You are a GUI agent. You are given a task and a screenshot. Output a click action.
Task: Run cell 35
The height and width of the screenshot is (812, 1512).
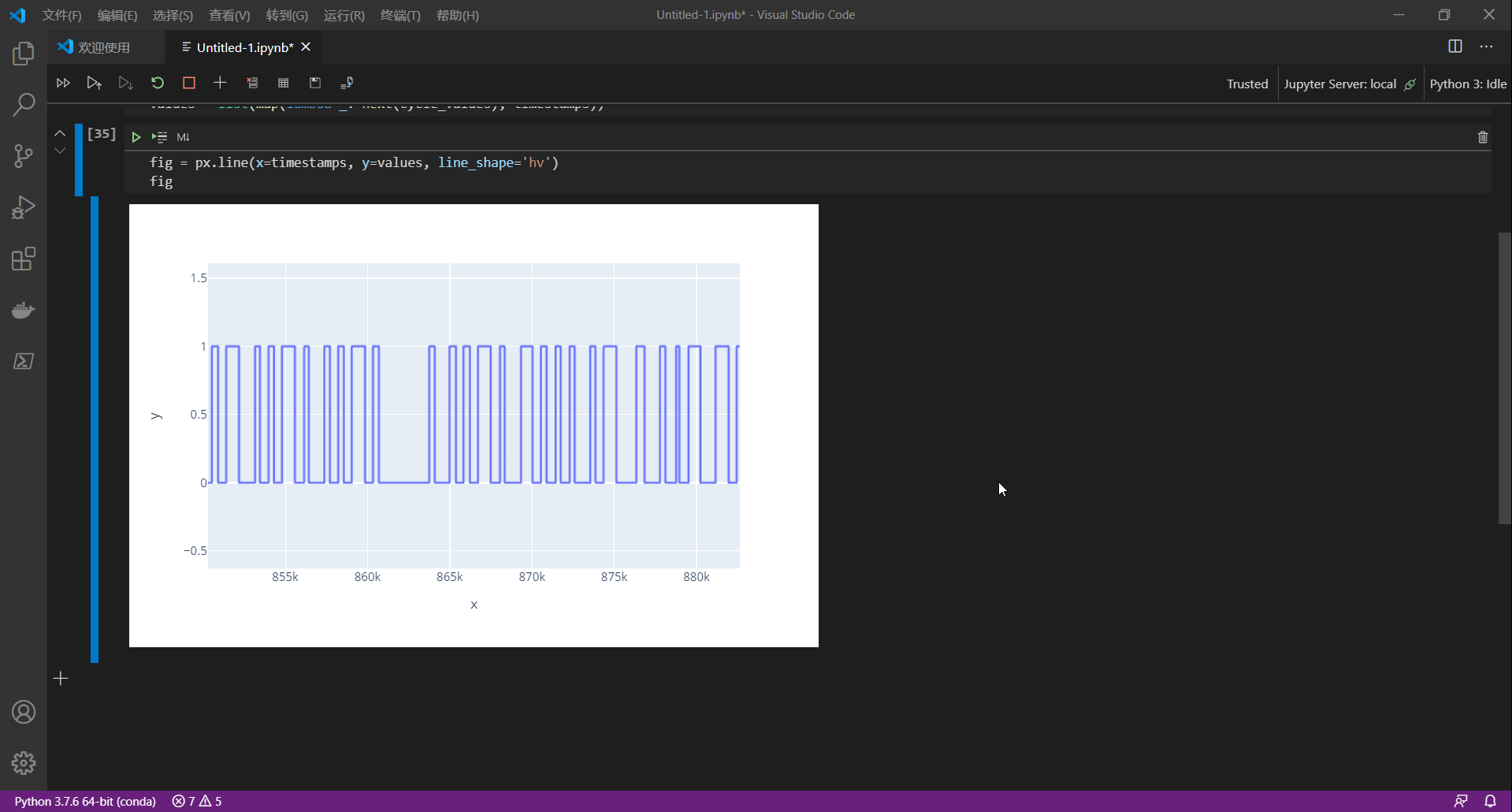pyautogui.click(x=136, y=136)
